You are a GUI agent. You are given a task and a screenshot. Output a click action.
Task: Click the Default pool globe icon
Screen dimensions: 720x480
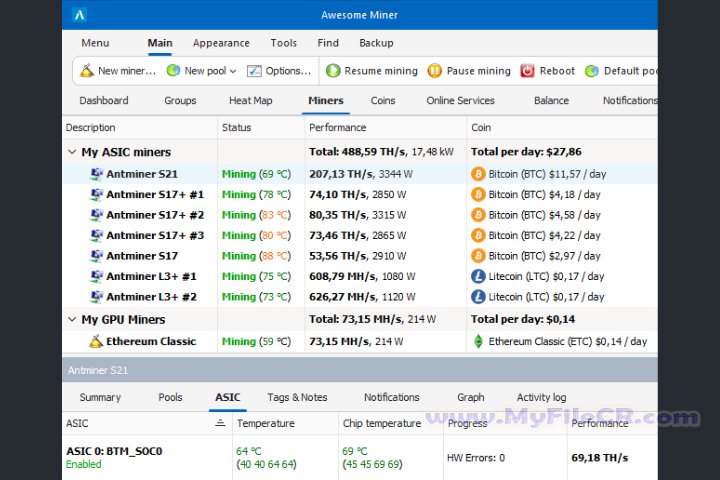[591, 71]
